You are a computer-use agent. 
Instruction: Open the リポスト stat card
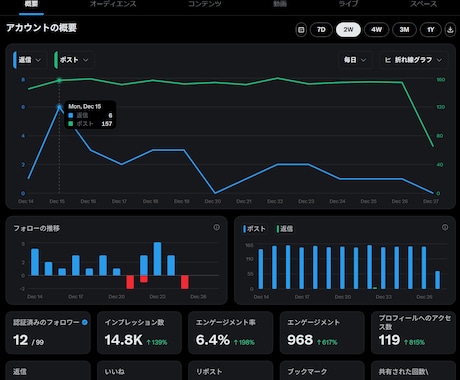[231, 370]
